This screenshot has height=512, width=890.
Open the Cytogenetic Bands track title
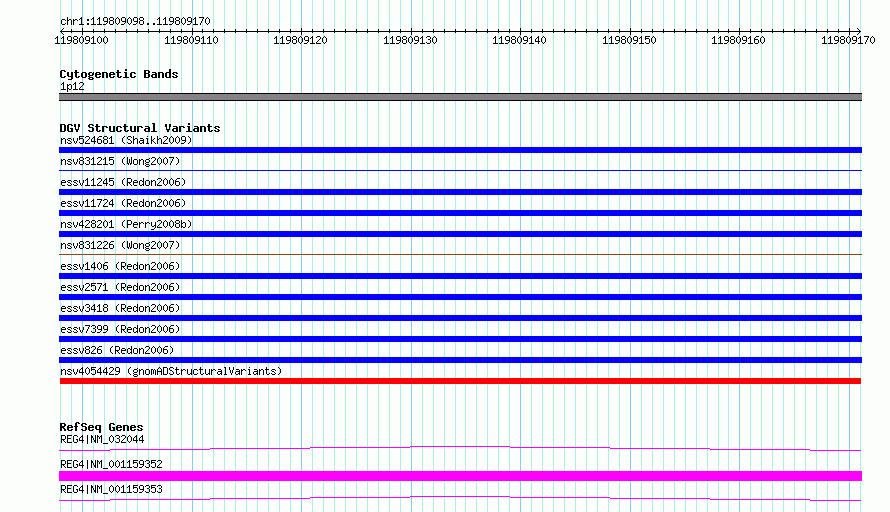point(119,74)
